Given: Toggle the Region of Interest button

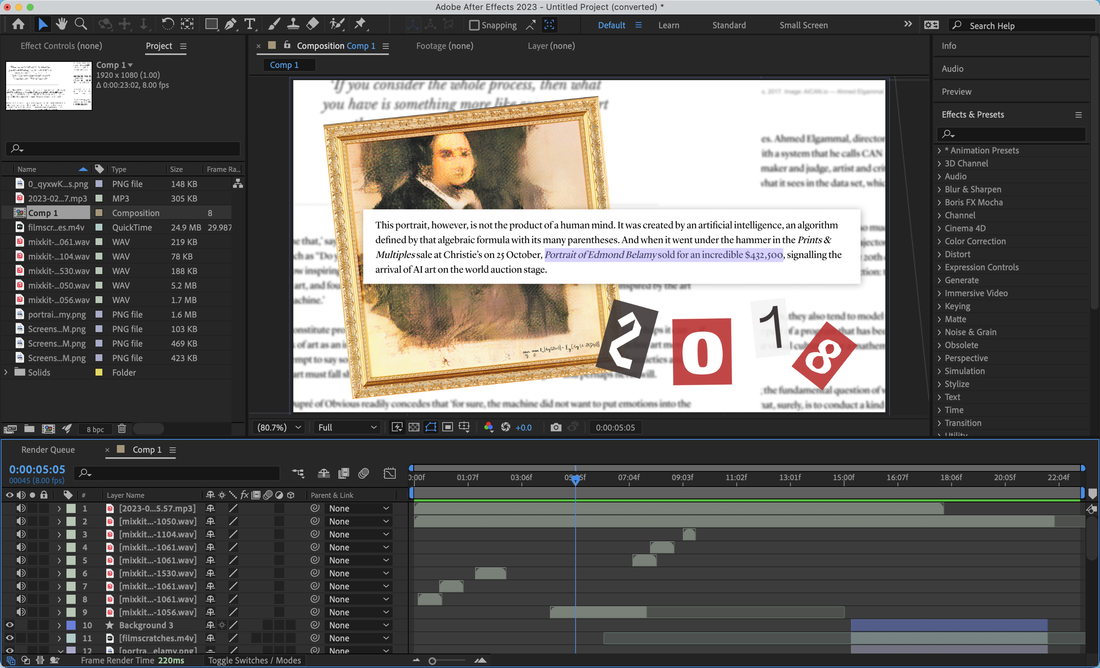Looking at the screenshot, I should (448, 427).
